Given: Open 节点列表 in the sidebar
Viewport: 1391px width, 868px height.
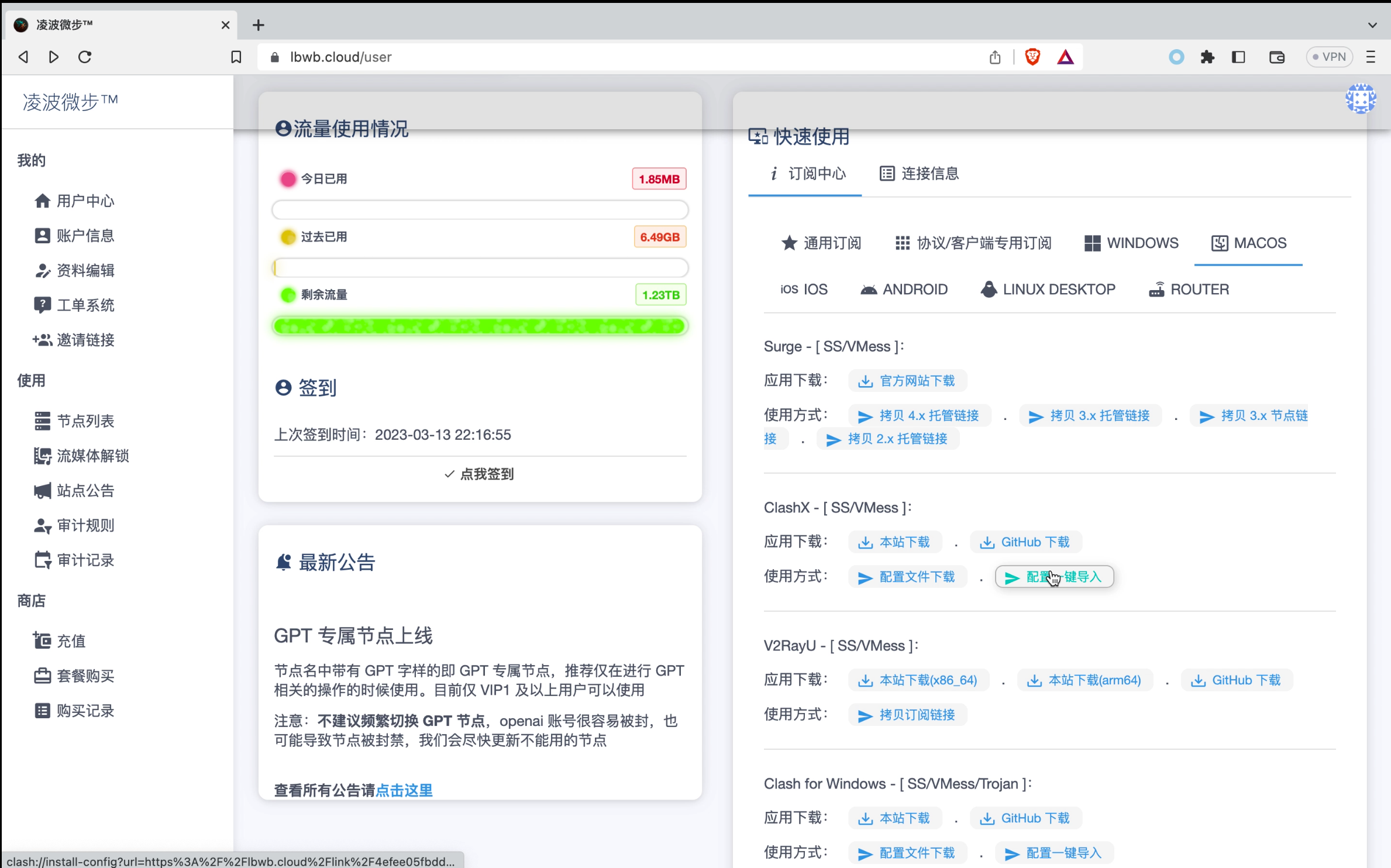Looking at the screenshot, I should point(85,421).
